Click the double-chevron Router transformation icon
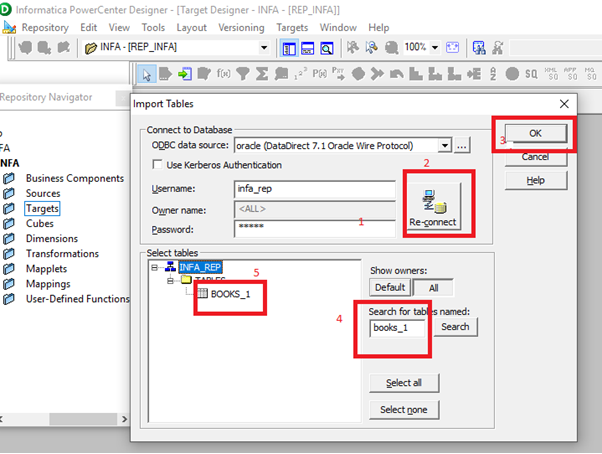 pos(377,74)
